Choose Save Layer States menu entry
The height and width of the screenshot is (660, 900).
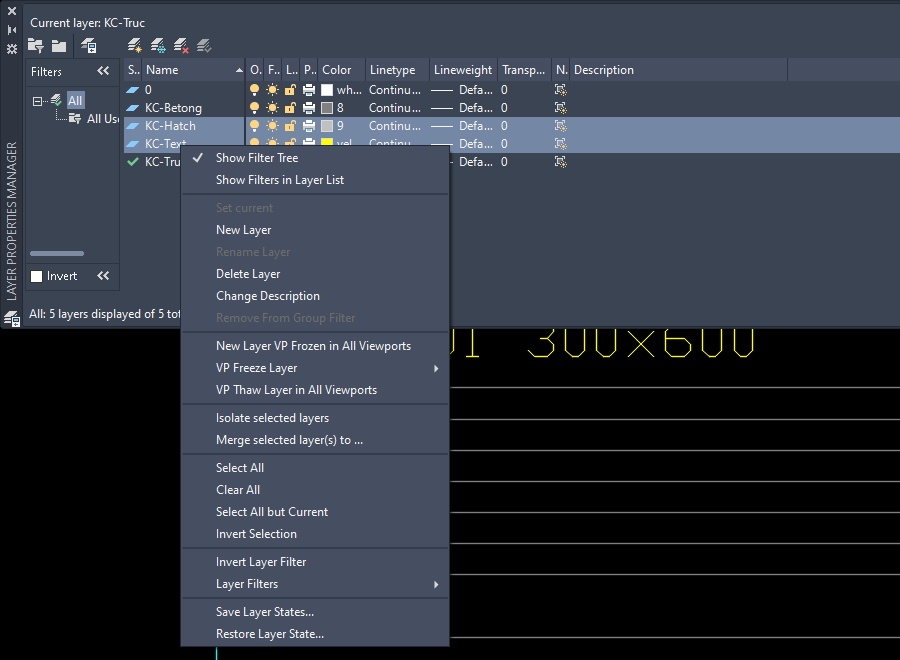pyautogui.click(x=315, y=612)
